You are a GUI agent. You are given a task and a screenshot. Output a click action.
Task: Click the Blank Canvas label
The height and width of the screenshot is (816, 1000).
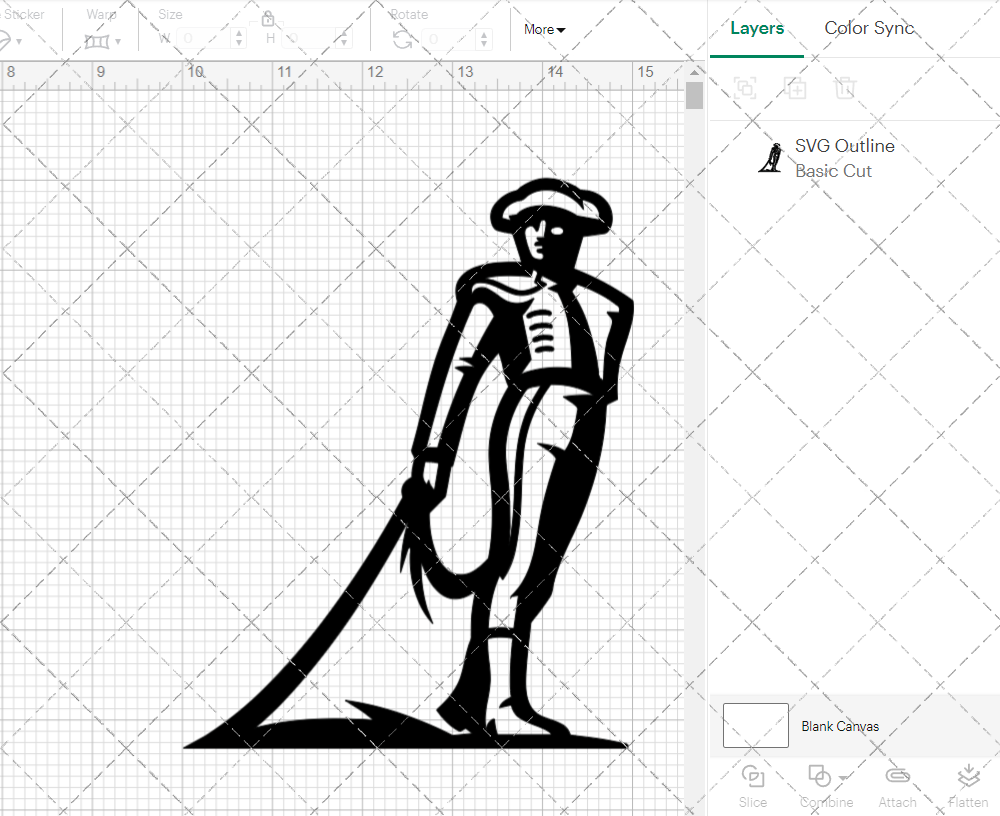(840, 726)
